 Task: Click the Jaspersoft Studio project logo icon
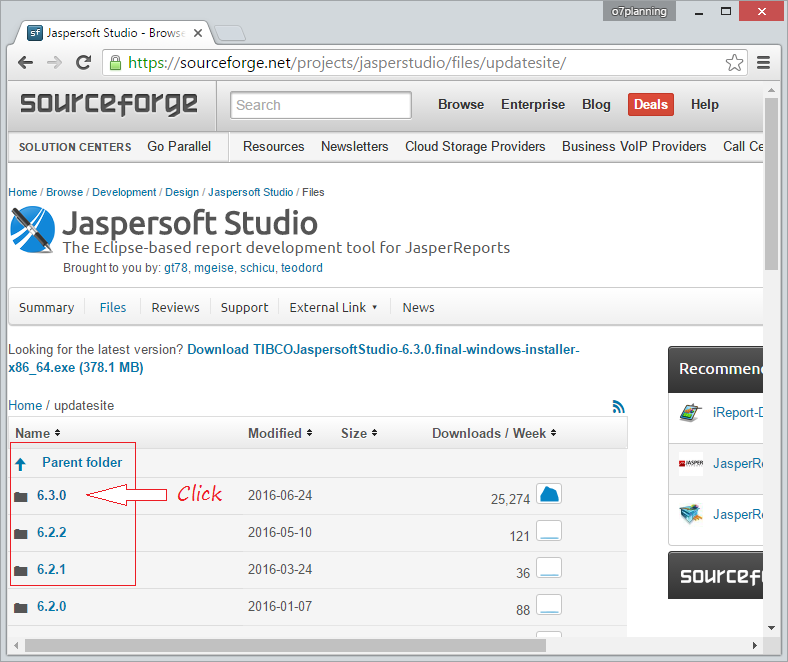click(33, 230)
